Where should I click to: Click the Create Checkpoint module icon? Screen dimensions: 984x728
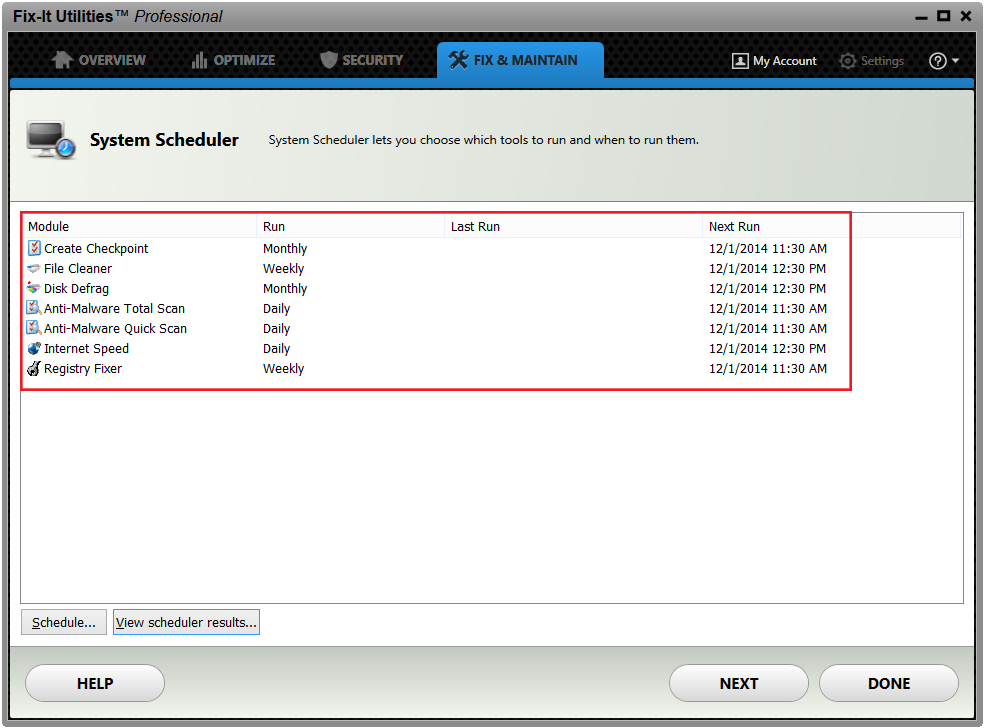(33, 248)
